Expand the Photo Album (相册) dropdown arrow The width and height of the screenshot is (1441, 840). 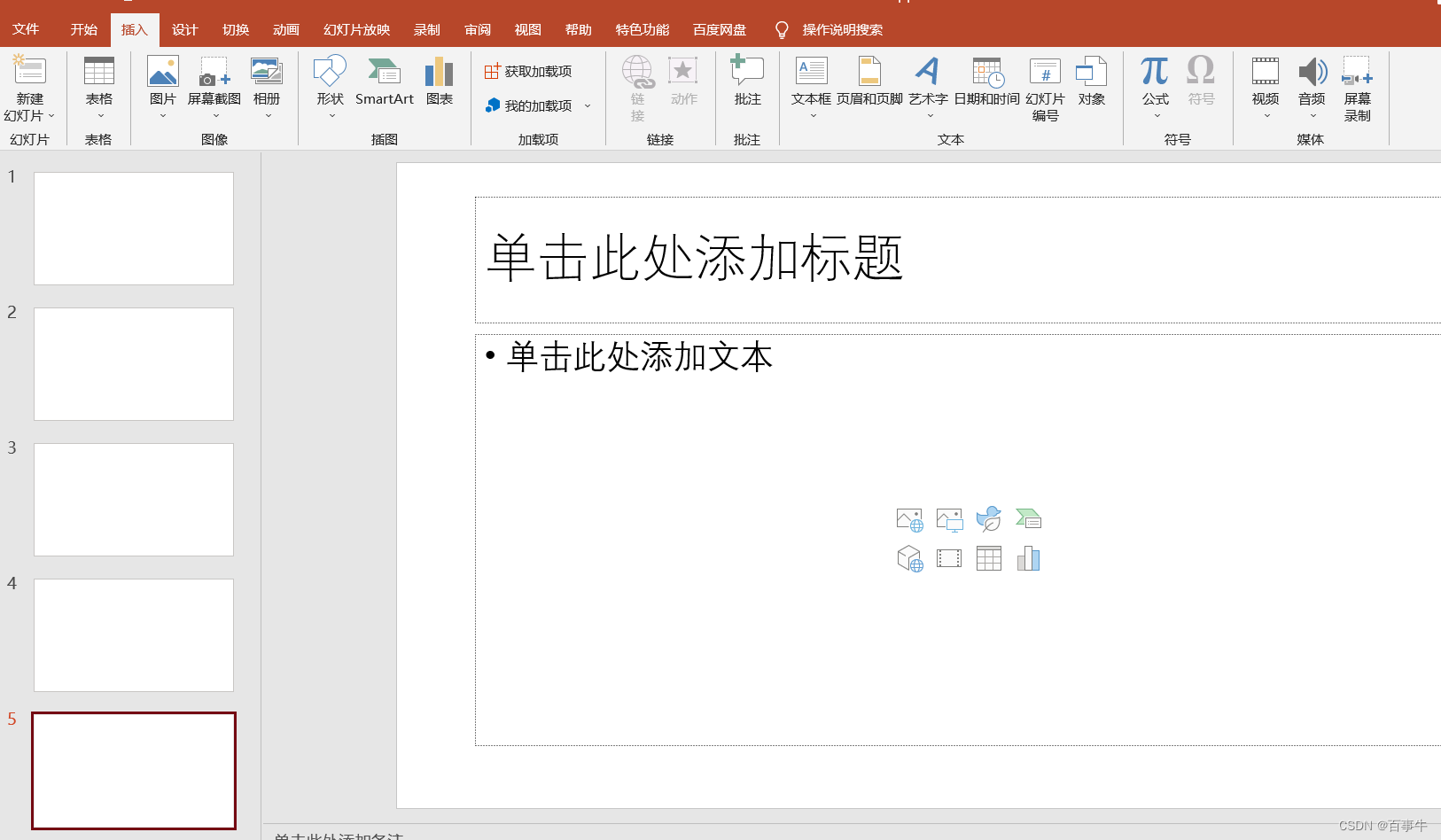[268, 116]
